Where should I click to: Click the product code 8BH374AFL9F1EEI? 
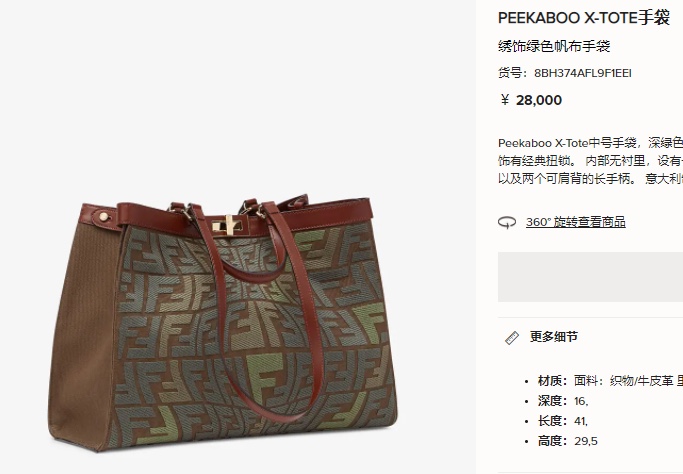pyautogui.click(x=583, y=73)
